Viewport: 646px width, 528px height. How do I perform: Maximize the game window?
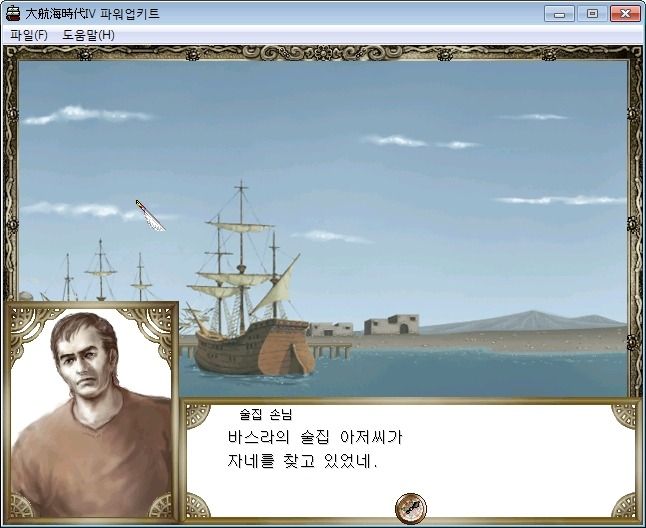point(592,14)
